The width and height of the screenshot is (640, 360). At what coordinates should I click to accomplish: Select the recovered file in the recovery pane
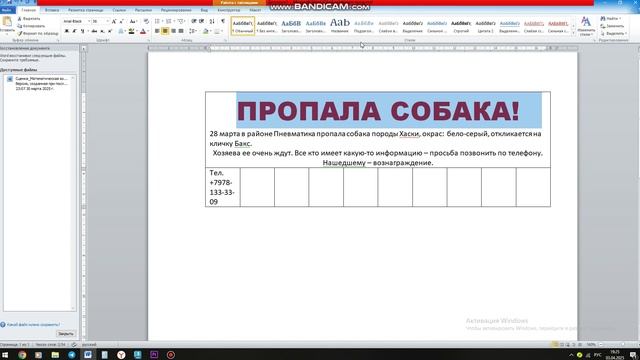point(38,83)
